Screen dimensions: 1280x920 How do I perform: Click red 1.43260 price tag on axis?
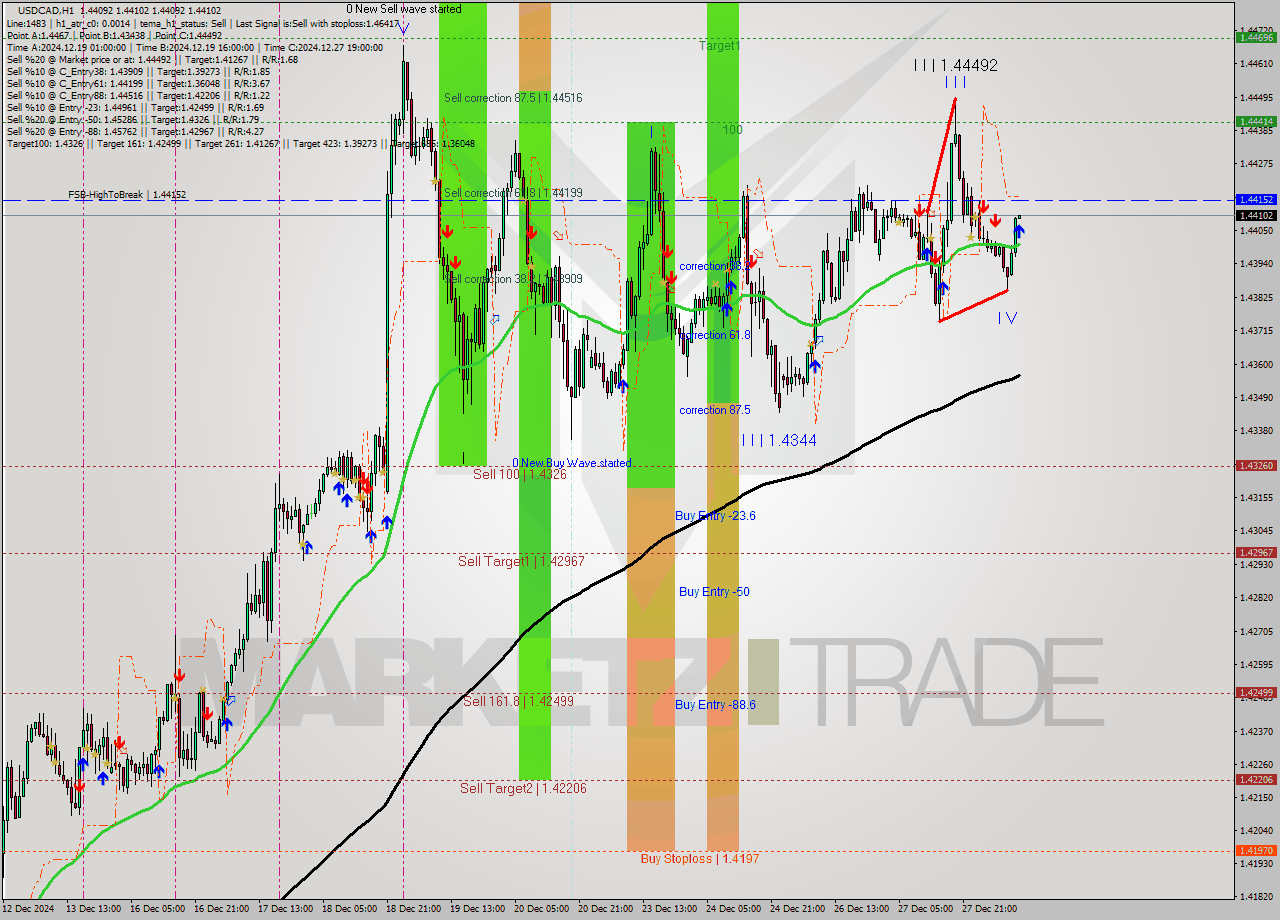coord(1256,465)
